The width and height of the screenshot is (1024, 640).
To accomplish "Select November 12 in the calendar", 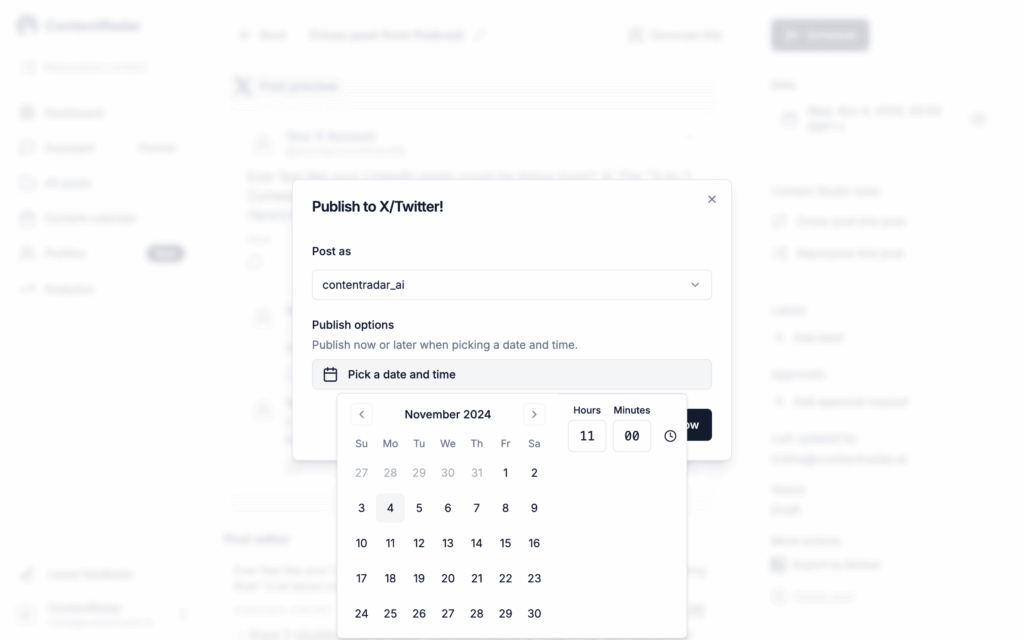I will 419,543.
